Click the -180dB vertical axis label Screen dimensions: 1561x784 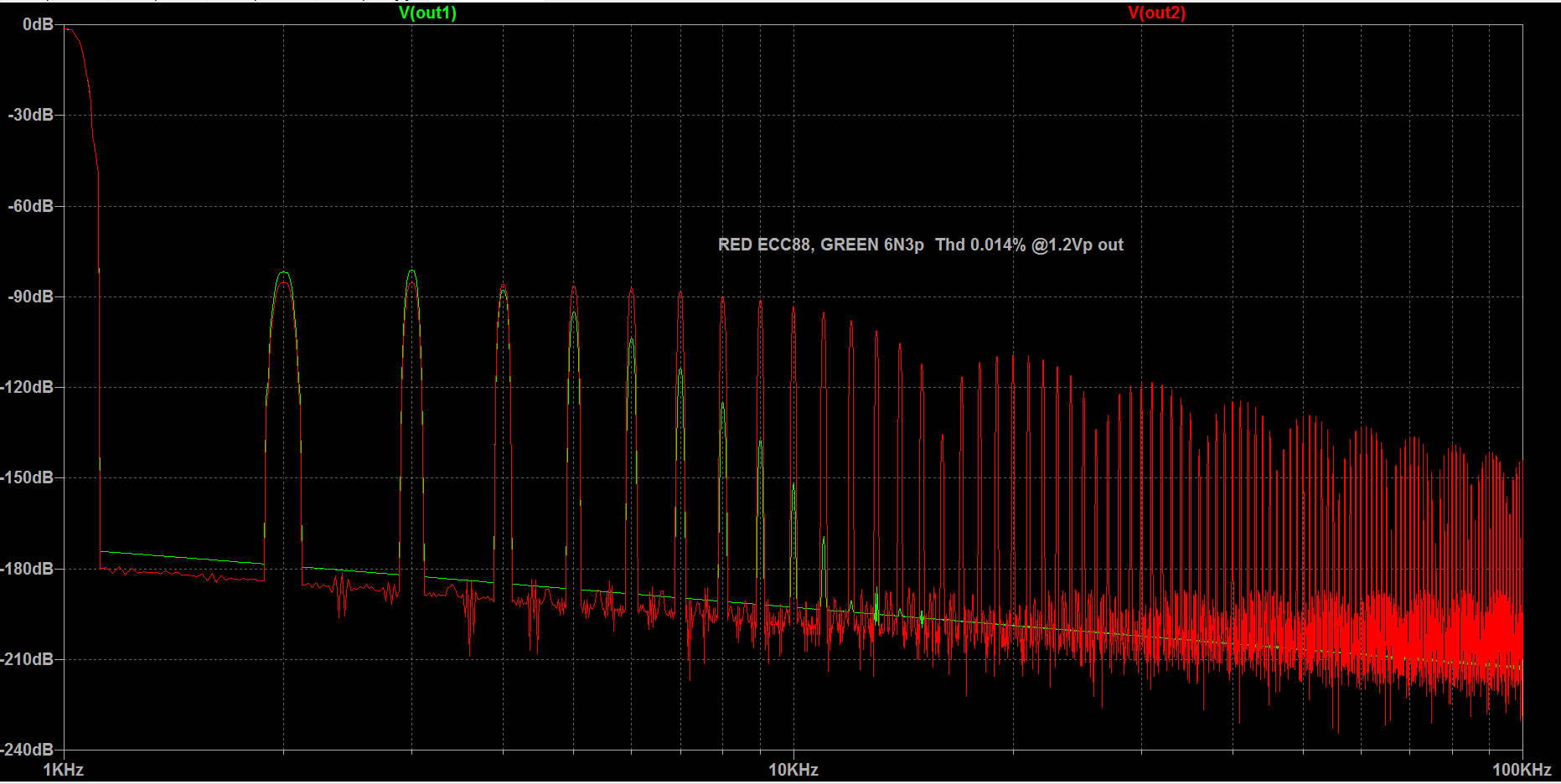[27, 569]
